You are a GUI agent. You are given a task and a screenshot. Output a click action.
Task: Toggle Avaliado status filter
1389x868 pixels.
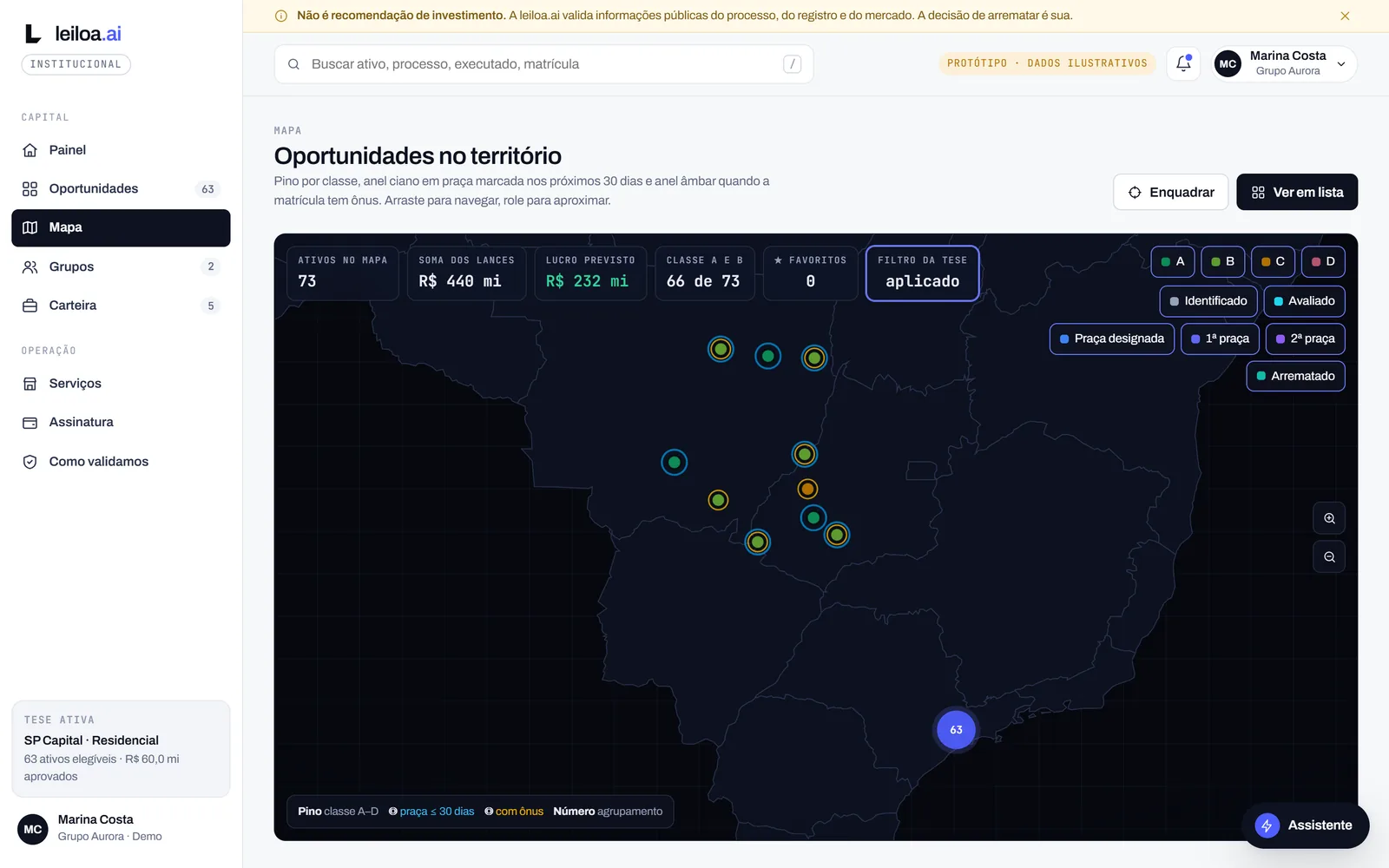(x=1304, y=301)
